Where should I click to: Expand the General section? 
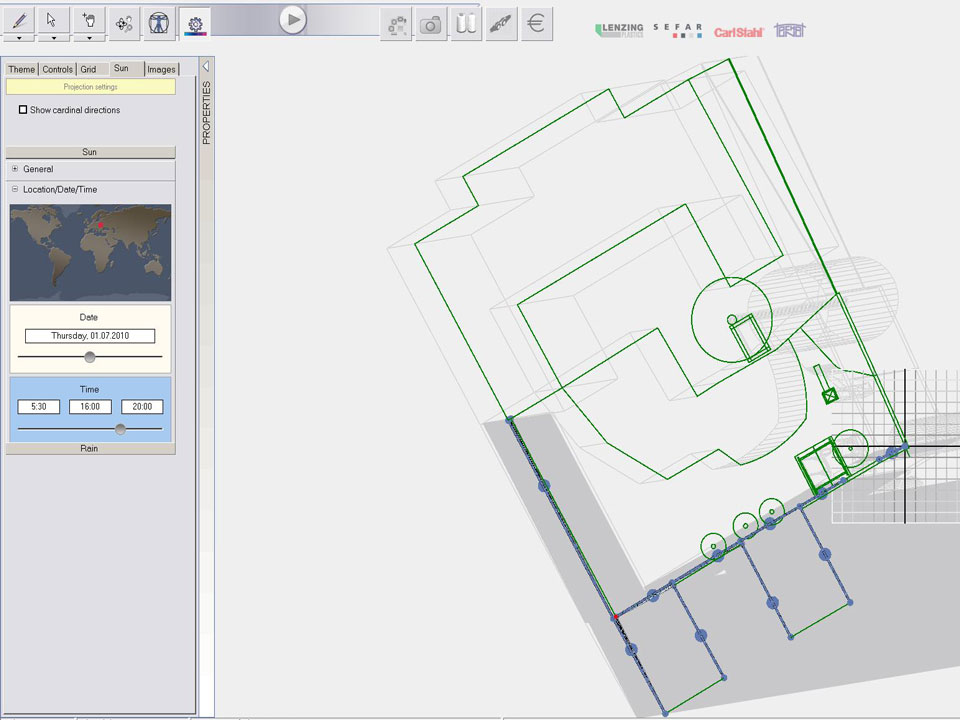(15, 169)
